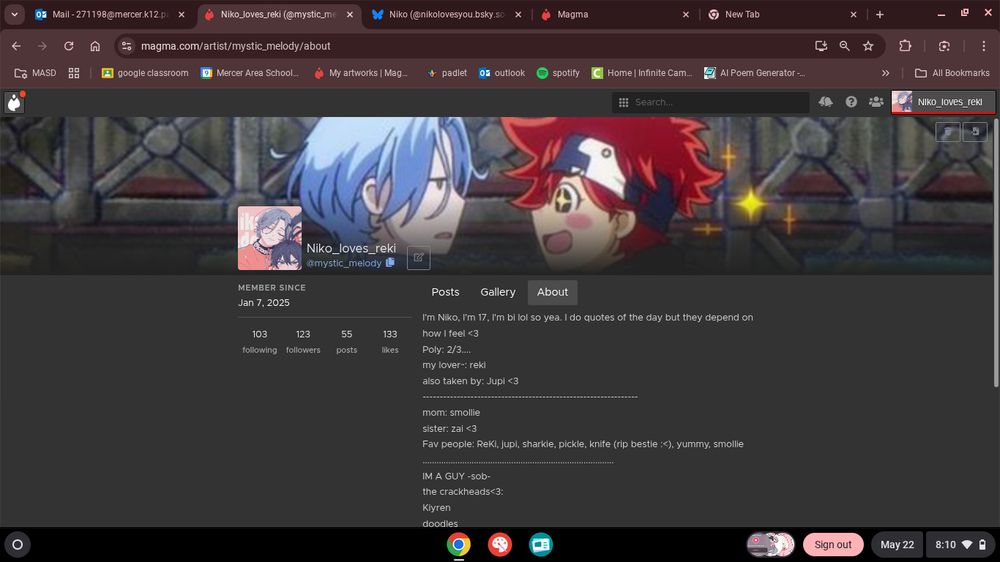The height and width of the screenshot is (562, 1000).
Task: Open the AI Poem Generator bookmark
Action: tap(754, 73)
